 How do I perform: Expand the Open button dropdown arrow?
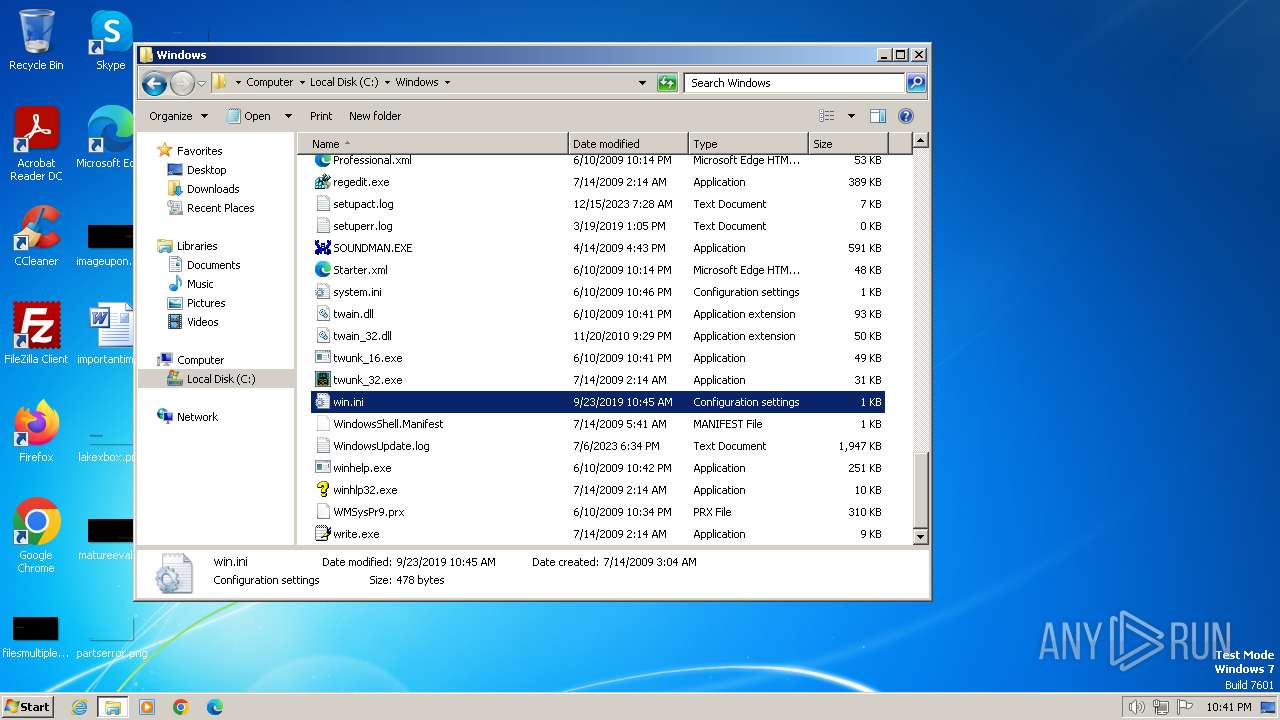[x=288, y=116]
